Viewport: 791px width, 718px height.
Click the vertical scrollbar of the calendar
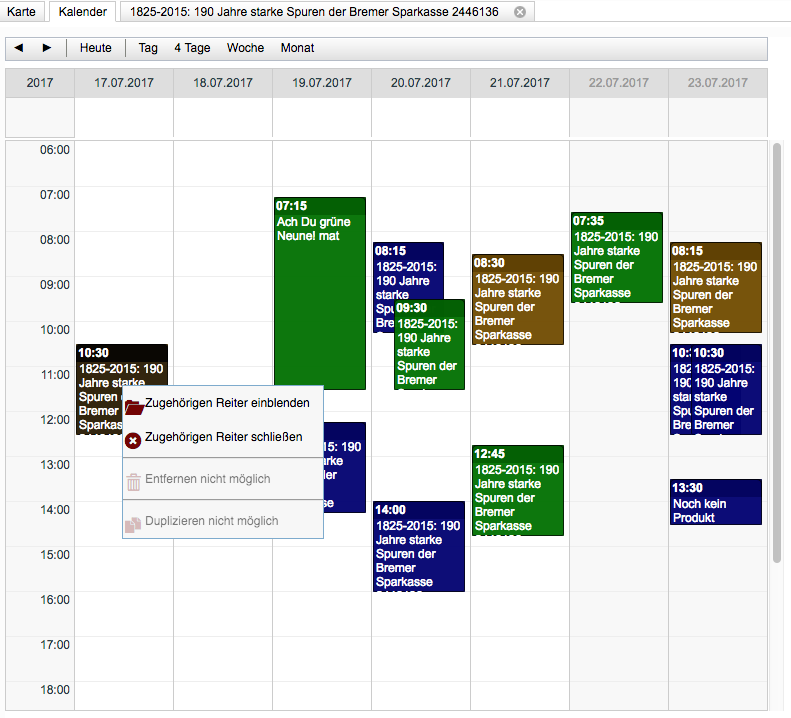pos(777,350)
